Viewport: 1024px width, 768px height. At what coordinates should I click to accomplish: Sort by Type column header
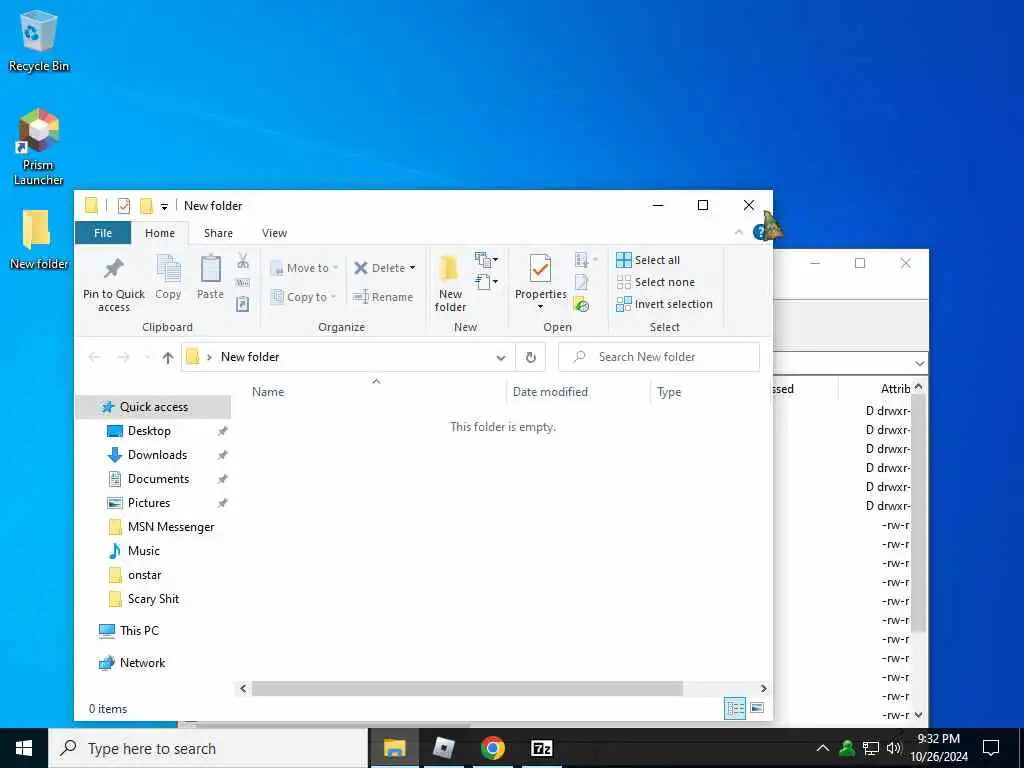[711, 392]
